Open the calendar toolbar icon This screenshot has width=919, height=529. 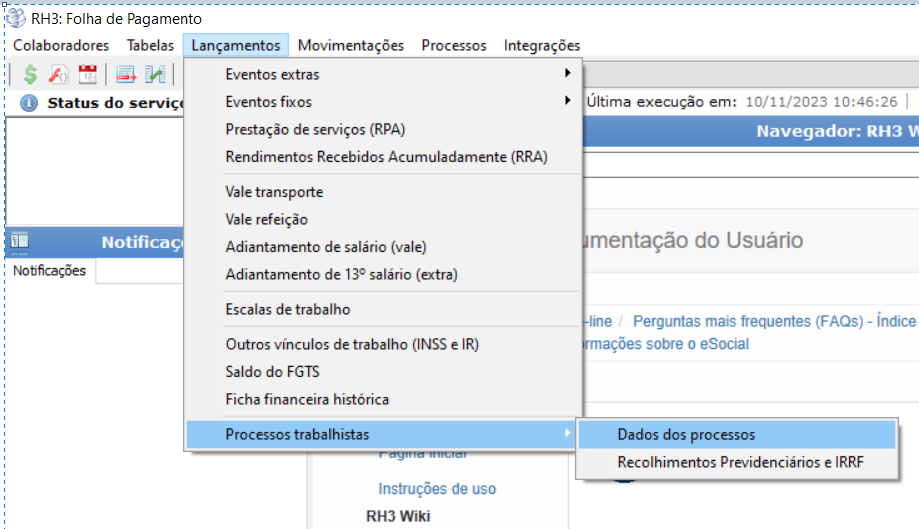[x=87, y=74]
